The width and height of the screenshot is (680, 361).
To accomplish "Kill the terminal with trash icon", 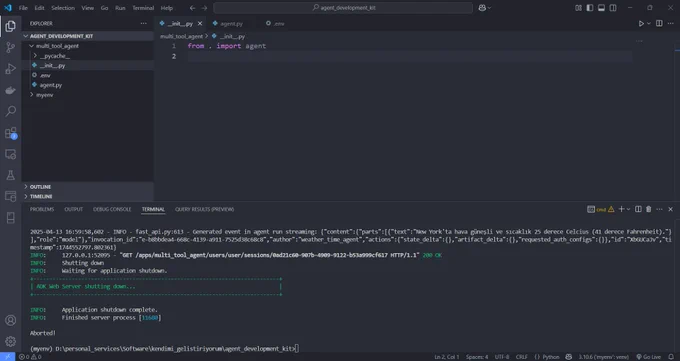I will tap(649, 209).
